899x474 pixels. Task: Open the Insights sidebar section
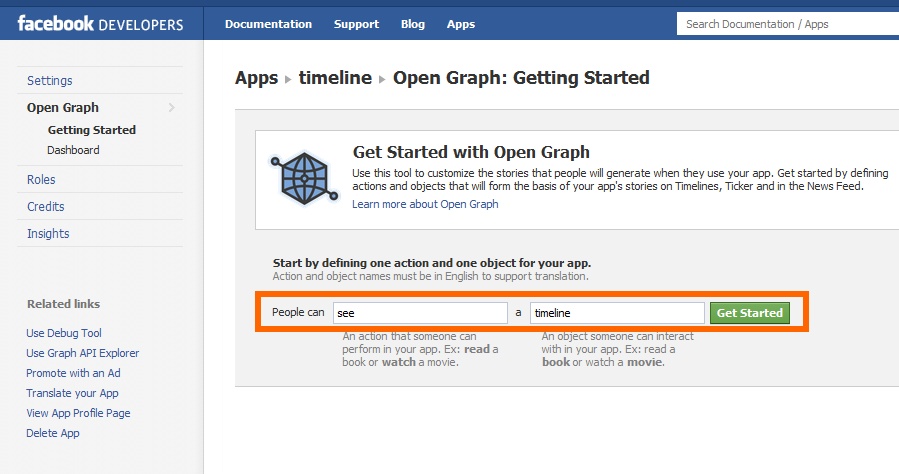coord(48,233)
